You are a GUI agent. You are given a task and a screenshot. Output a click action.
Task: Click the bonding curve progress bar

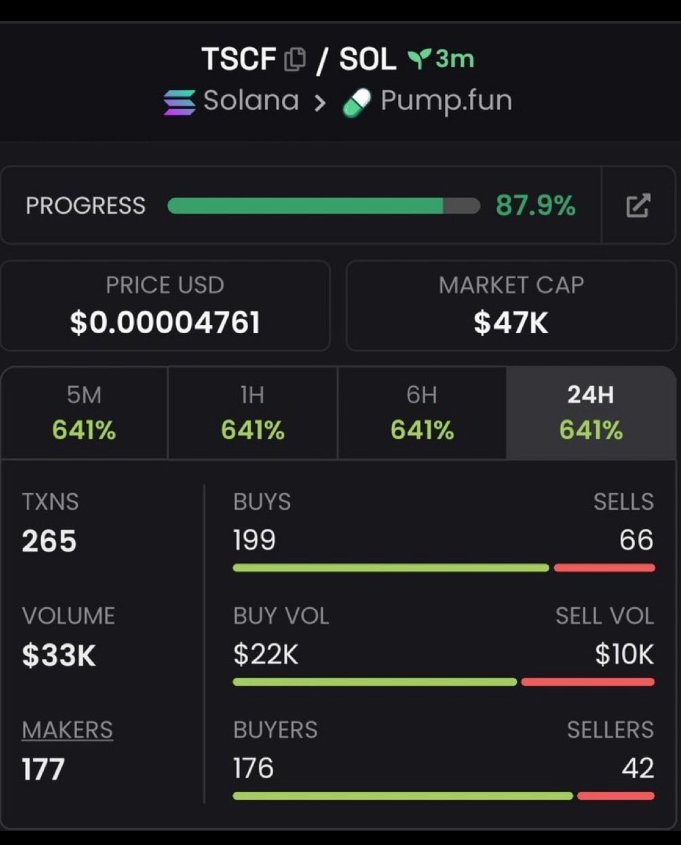[324, 205]
